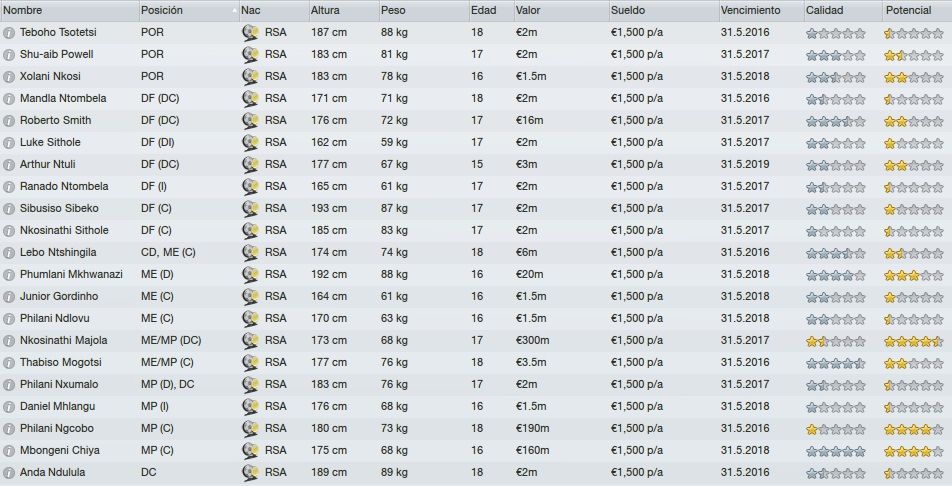Click RSA flag icon in Philani Ngcobo row
The height and width of the screenshot is (486, 952).
(x=250, y=428)
